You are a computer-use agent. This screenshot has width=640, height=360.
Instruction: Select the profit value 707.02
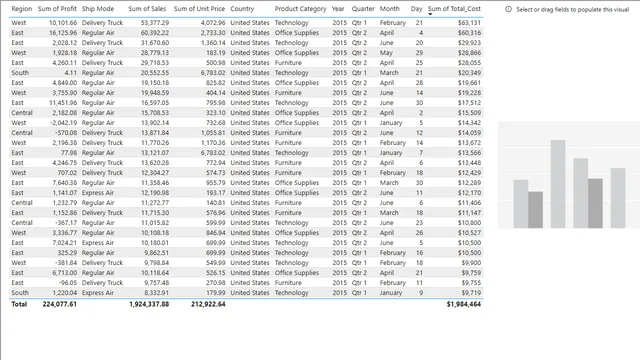(67, 173)
